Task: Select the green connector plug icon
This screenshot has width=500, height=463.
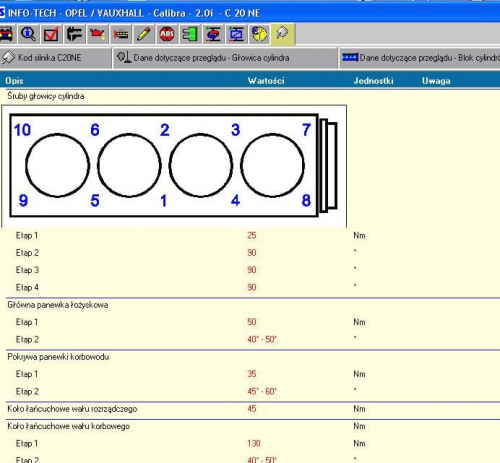Action: point(190,34)
